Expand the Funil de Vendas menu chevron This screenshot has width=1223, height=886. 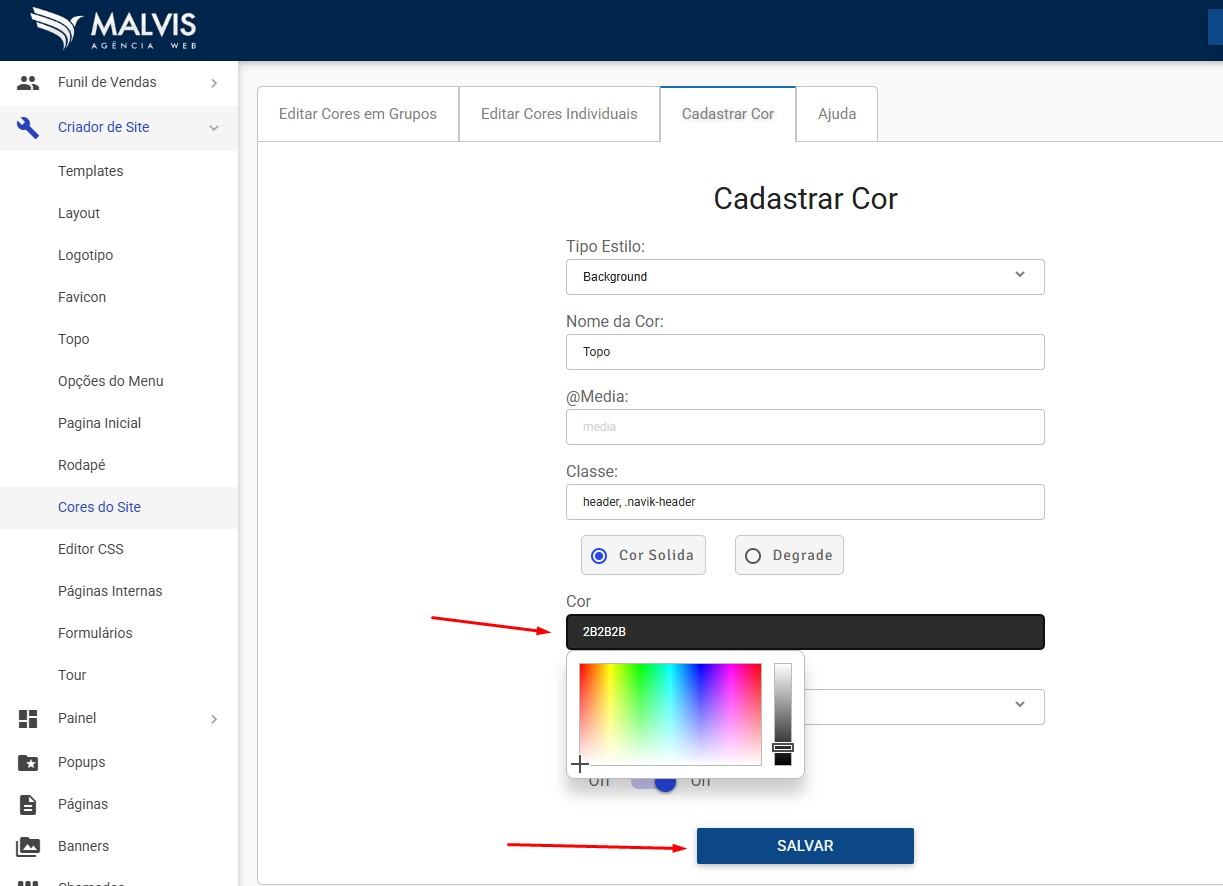pos(214,83)
